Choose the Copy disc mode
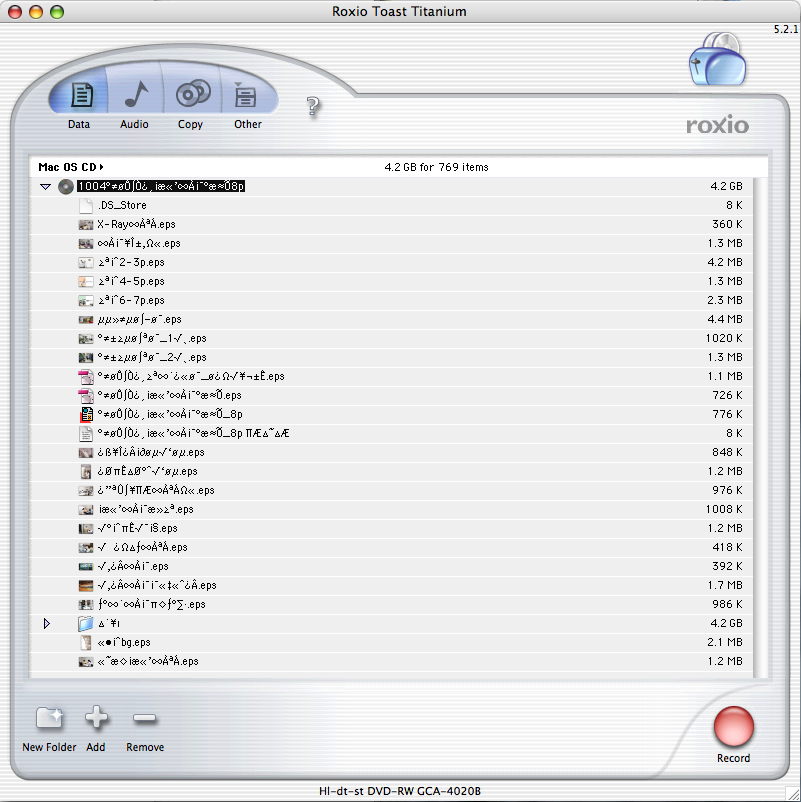Image resolution: width=801 pixels, height=802 pixels. point(191,97)
